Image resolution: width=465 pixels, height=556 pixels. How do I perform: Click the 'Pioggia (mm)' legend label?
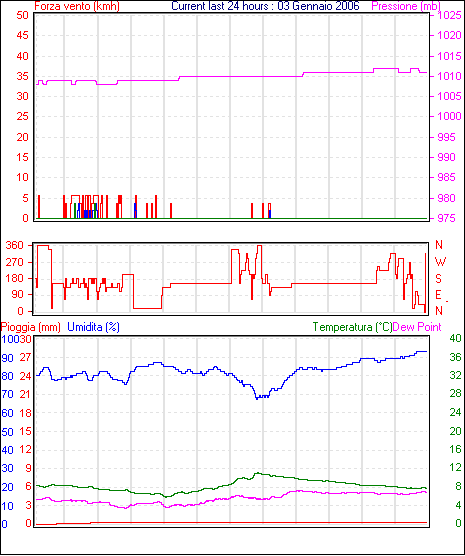[31, 327]
